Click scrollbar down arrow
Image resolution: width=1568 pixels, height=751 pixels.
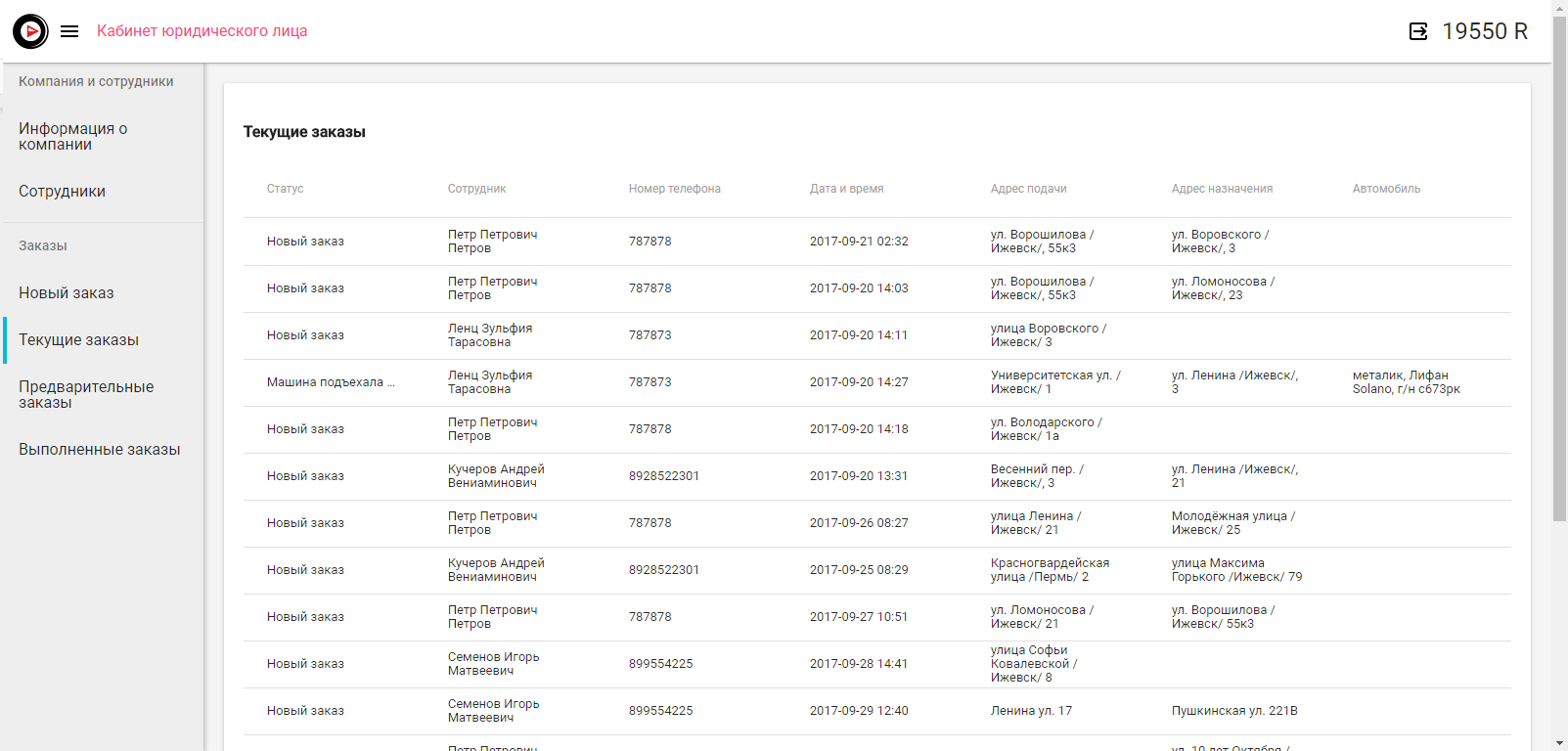point(1559,743)
